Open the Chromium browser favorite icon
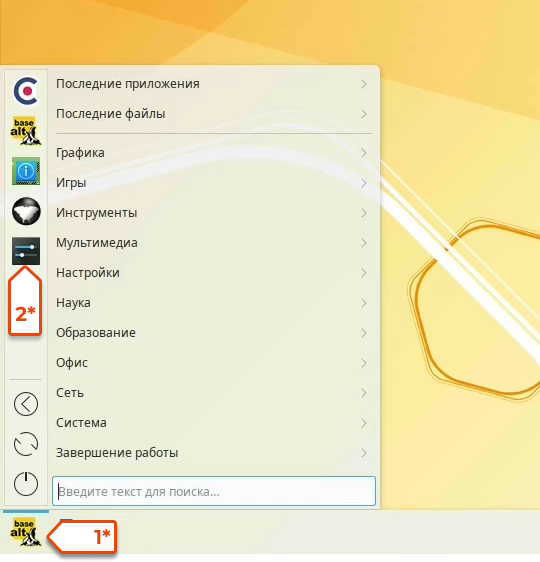This screenshot has height=562, width=540. pos(26,91)
